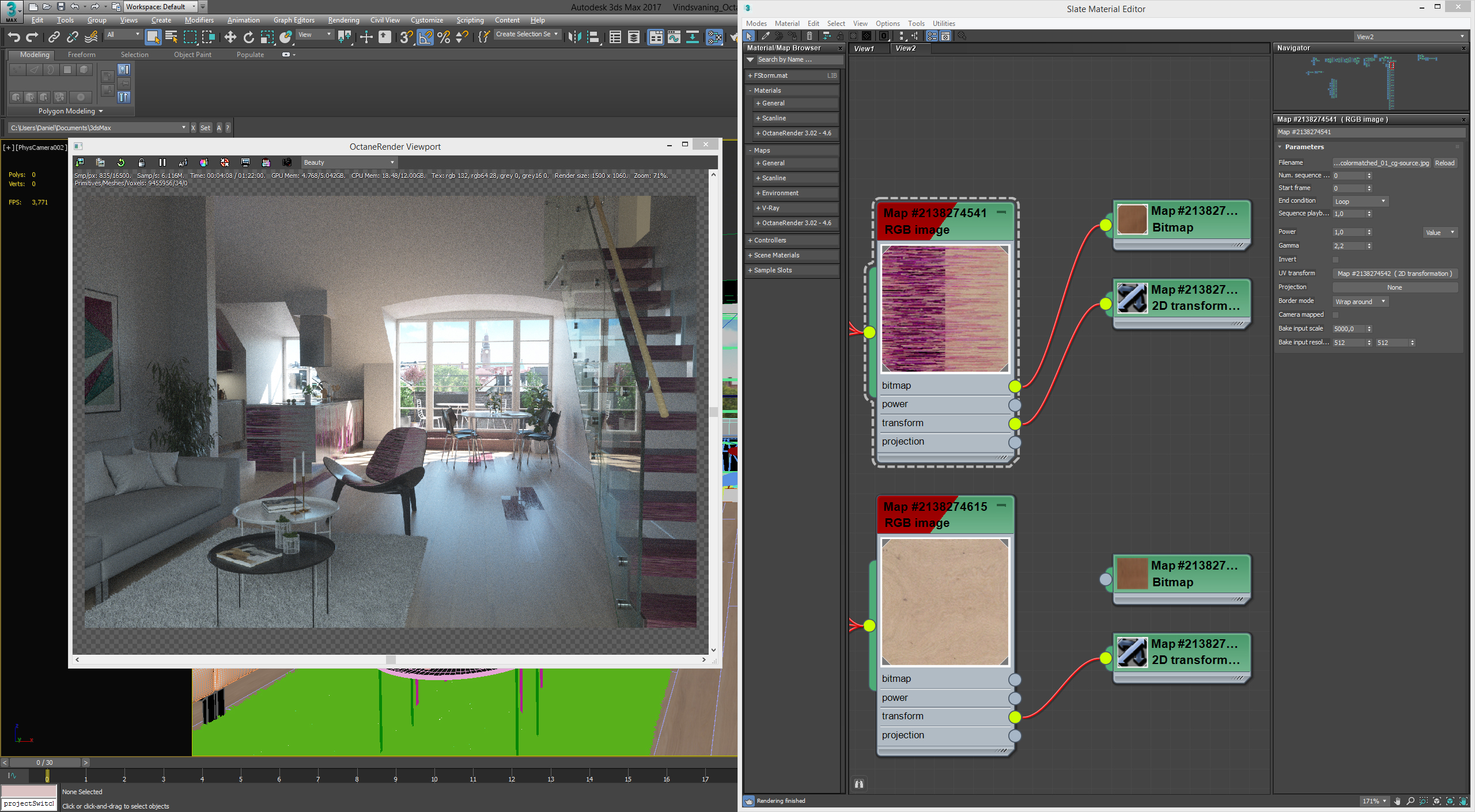Click the Percent Snap toggle icon

point(444,37)
